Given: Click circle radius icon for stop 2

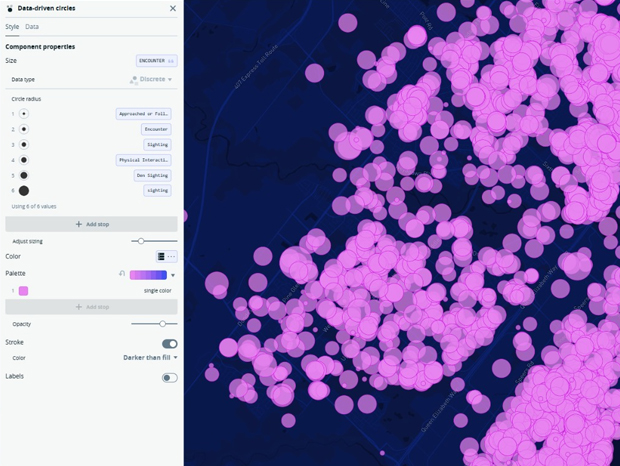Looking at the screenshot, I should (24, 129).
